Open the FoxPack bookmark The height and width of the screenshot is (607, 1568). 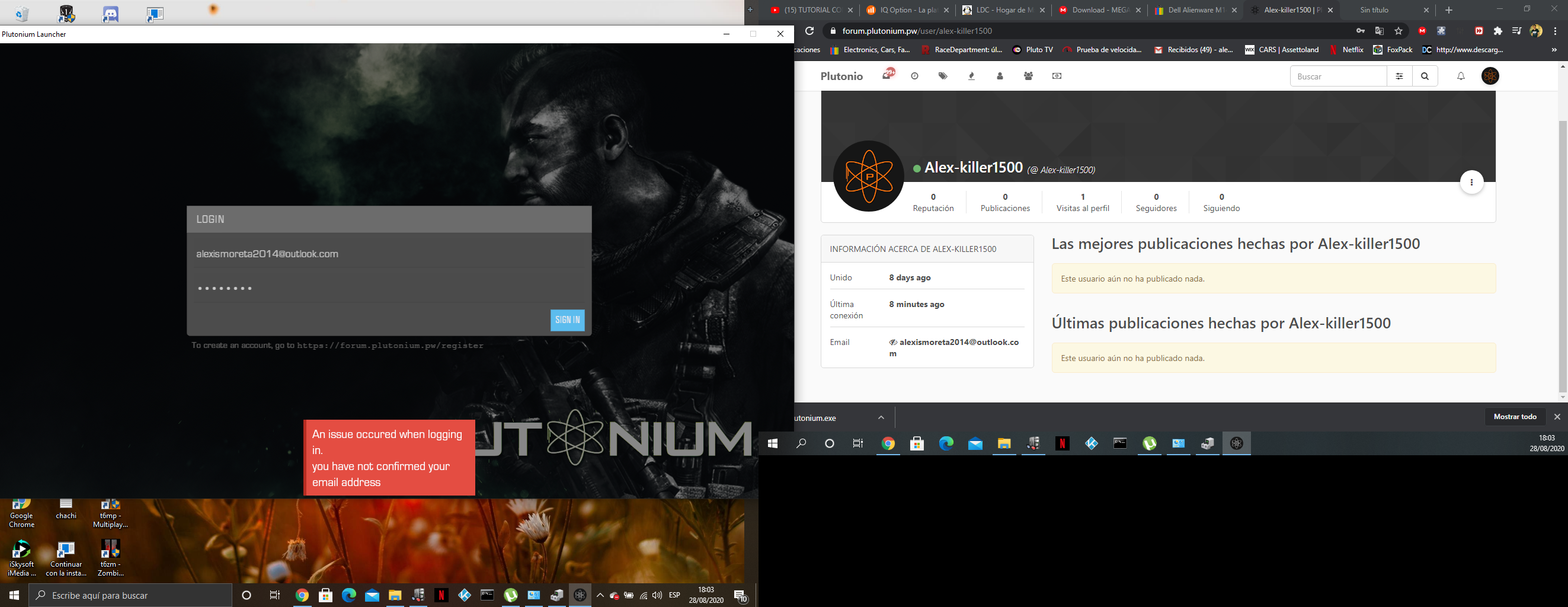tap(1393, 50)
